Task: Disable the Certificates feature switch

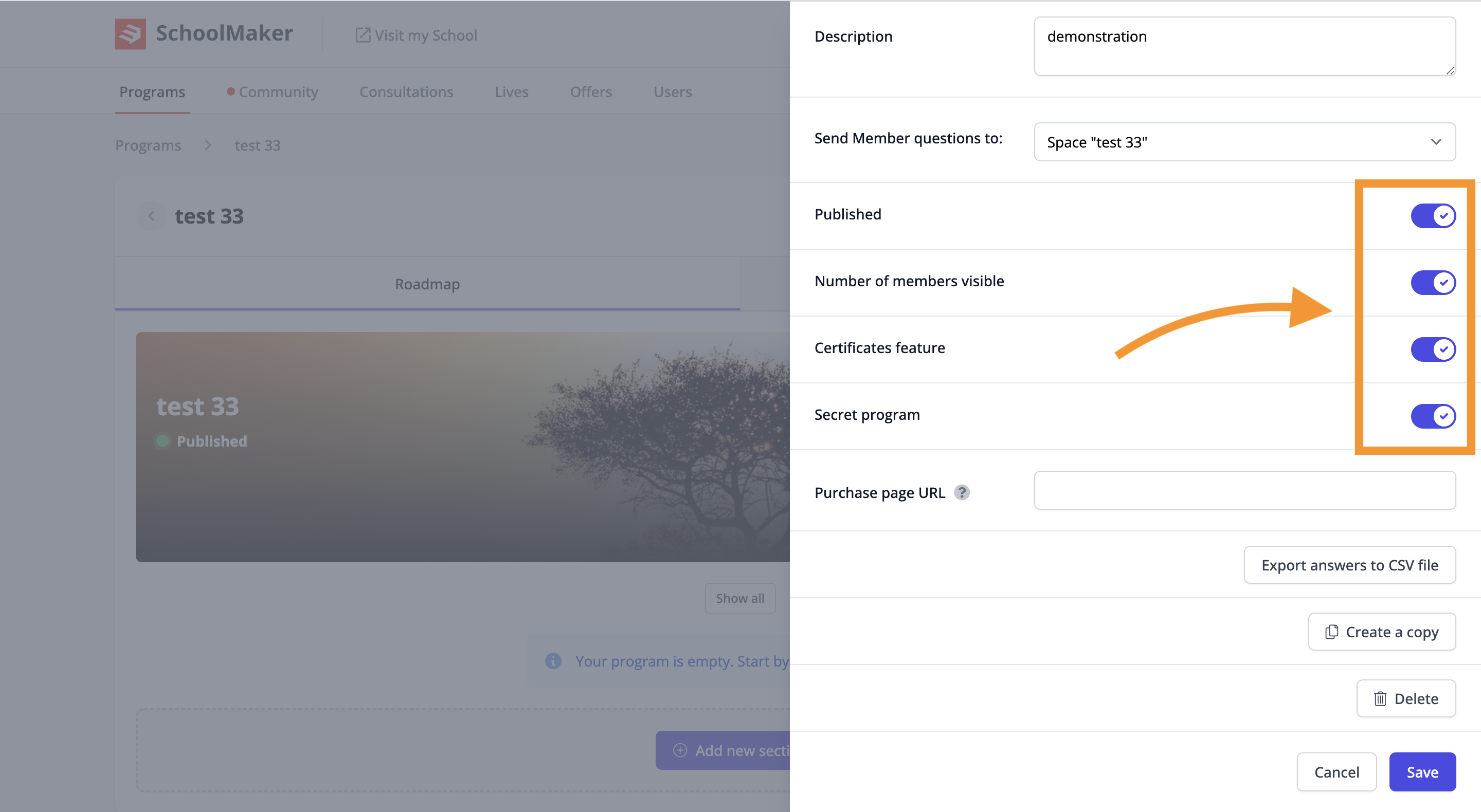Action: 1433,349
